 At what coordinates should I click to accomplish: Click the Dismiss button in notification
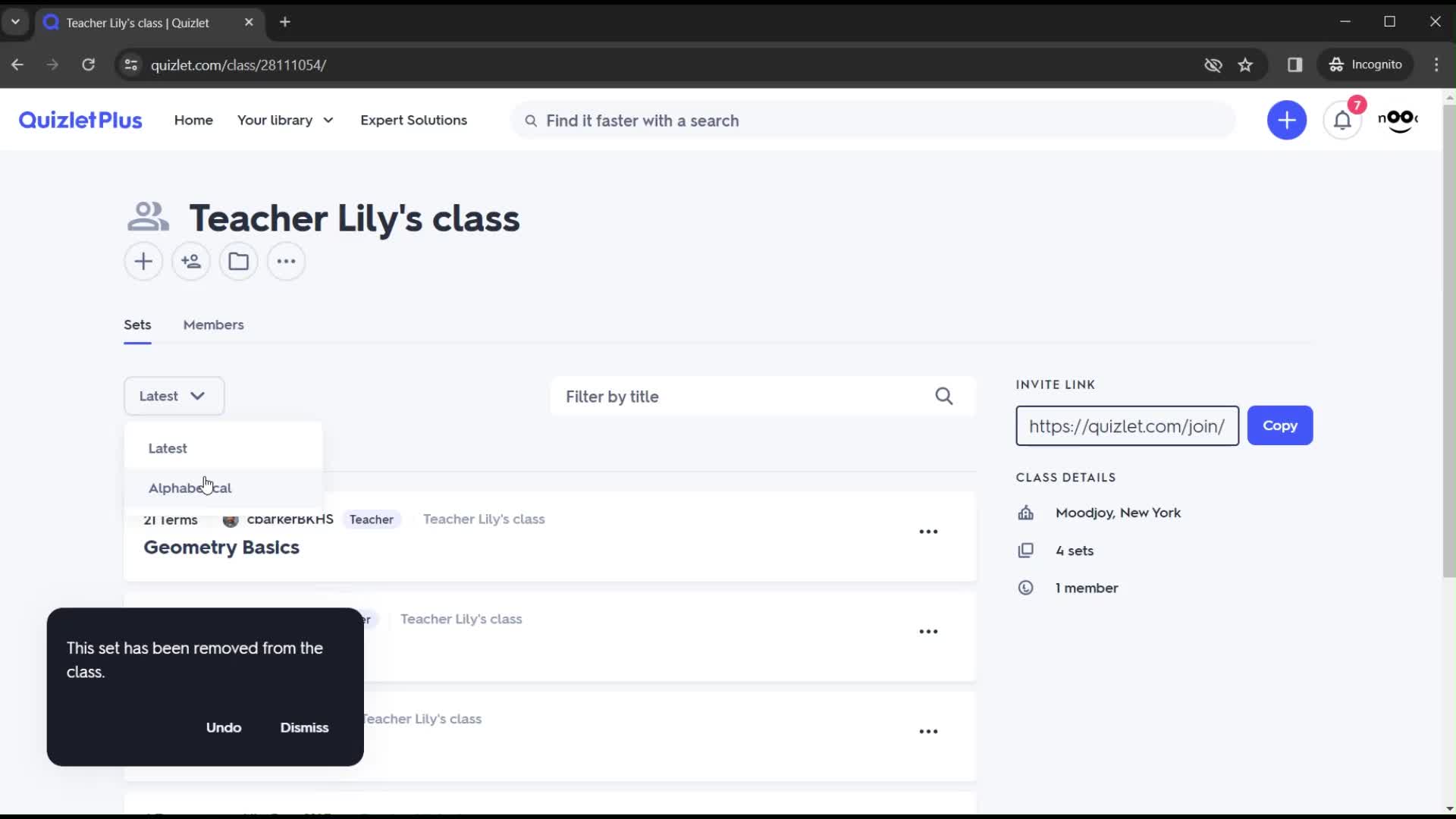tap(303, 726)
